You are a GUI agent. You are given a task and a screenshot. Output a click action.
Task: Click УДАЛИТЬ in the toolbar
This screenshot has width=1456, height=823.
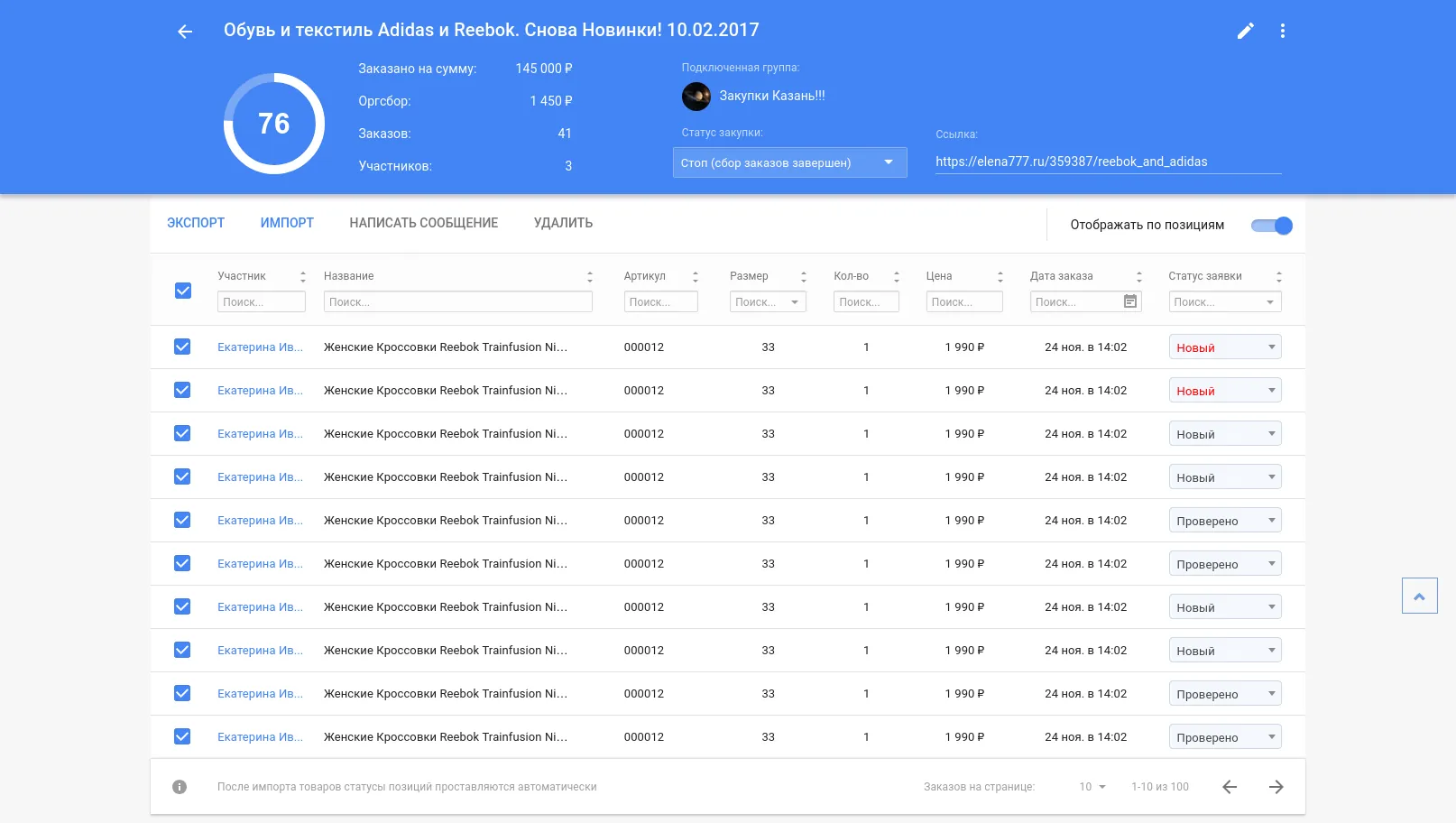pyautogui.click(x=563, y=223)
